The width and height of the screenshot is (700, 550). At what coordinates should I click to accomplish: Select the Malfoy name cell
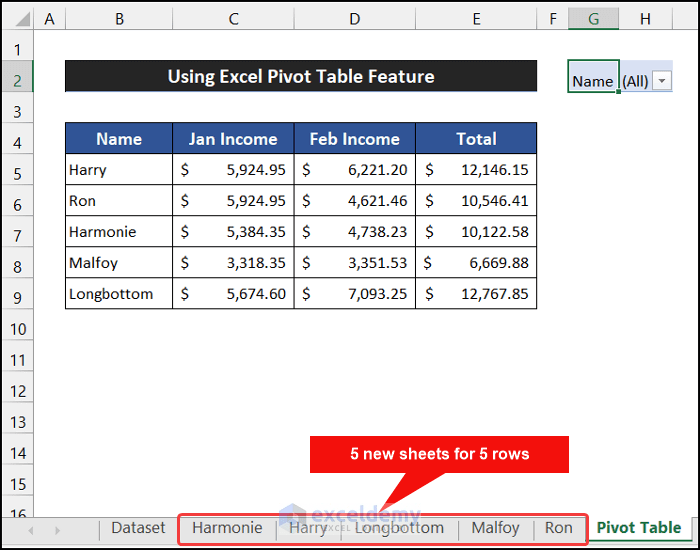(119, 262)
